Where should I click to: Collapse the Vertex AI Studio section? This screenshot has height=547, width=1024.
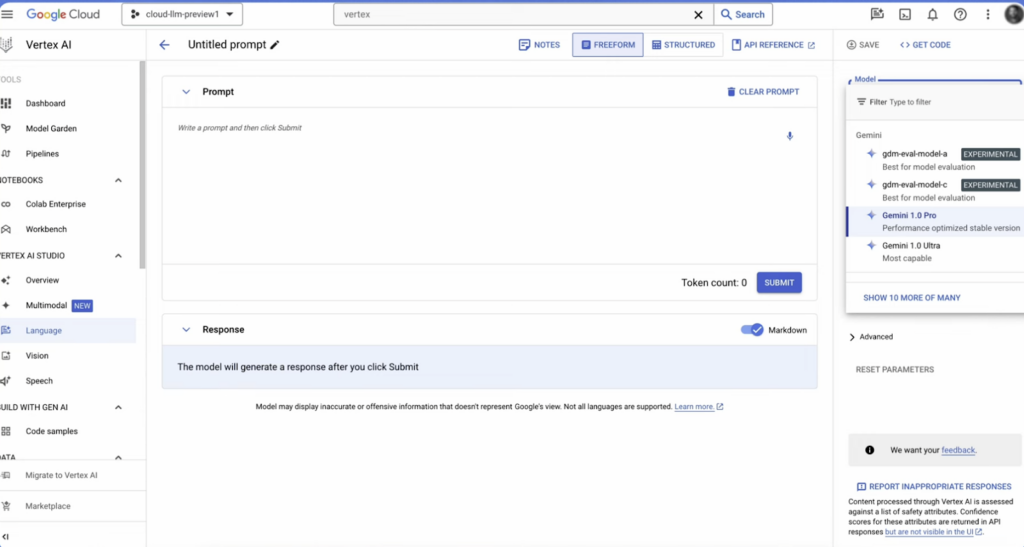pos(118,256)
